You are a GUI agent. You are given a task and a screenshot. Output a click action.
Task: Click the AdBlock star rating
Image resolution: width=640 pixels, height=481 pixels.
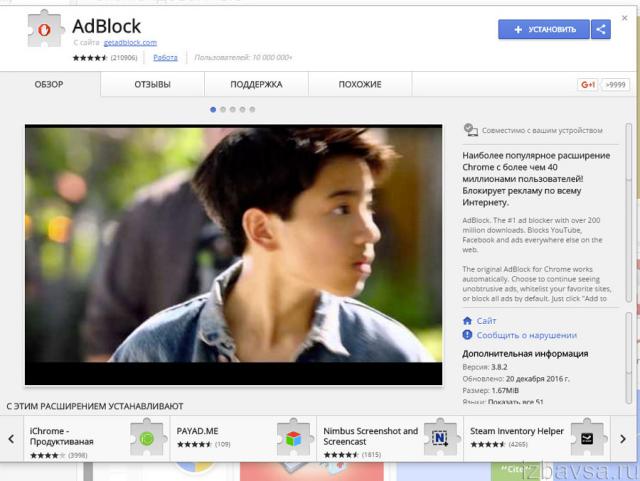[x=90, y=58]
